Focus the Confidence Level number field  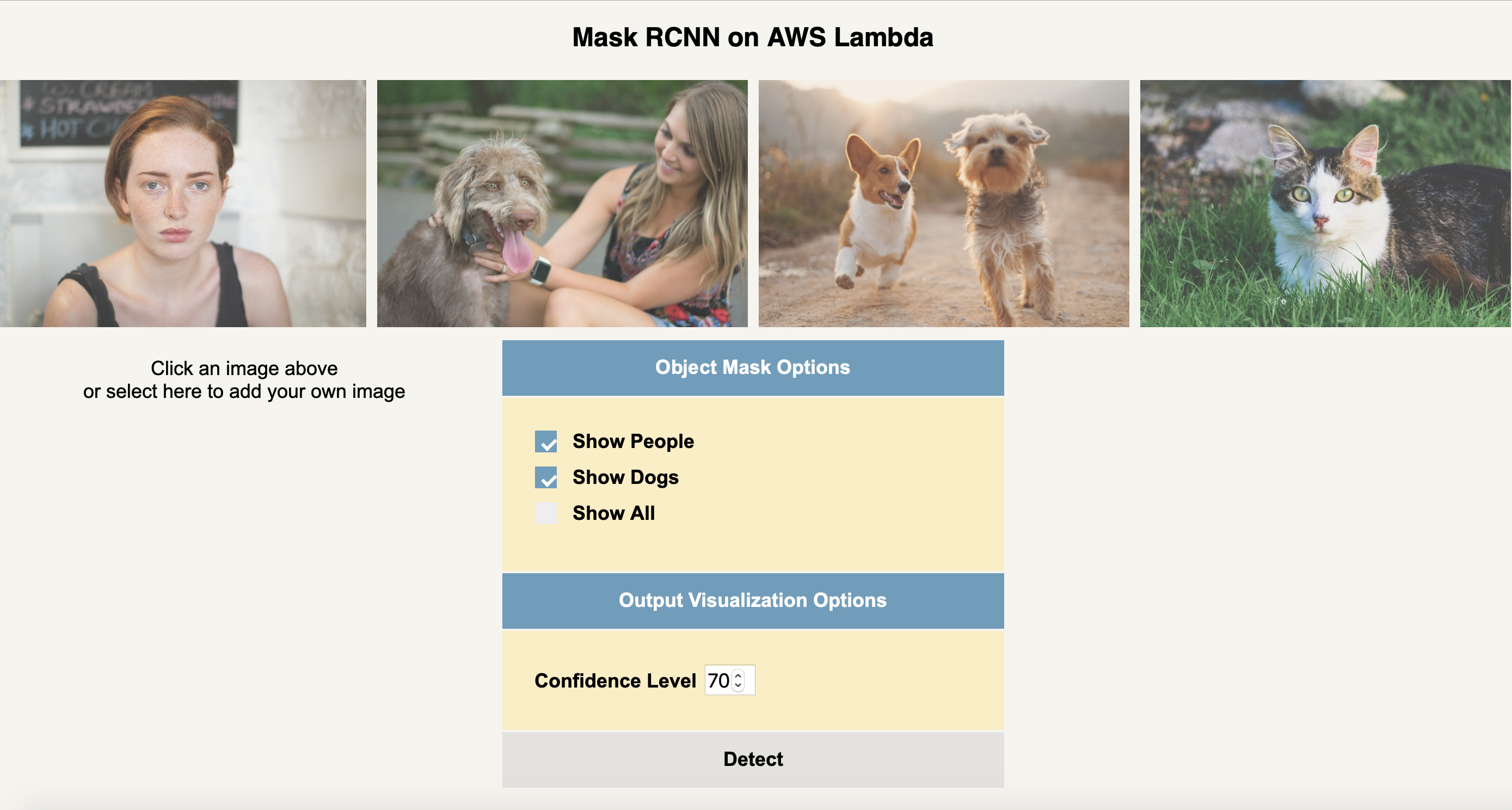729,680
